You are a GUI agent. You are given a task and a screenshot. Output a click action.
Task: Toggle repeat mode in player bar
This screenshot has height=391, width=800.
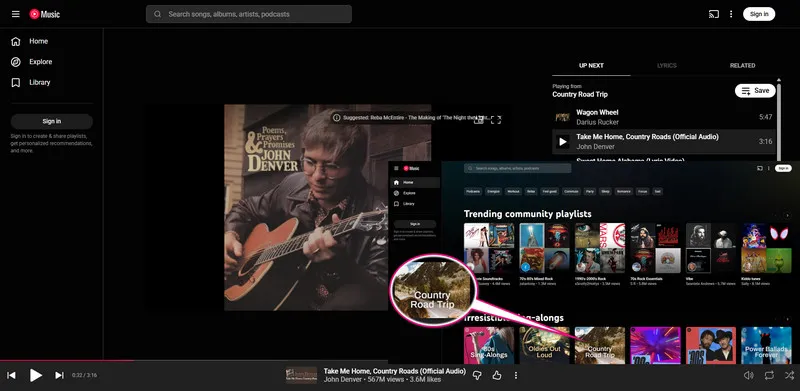pos(769,376)
